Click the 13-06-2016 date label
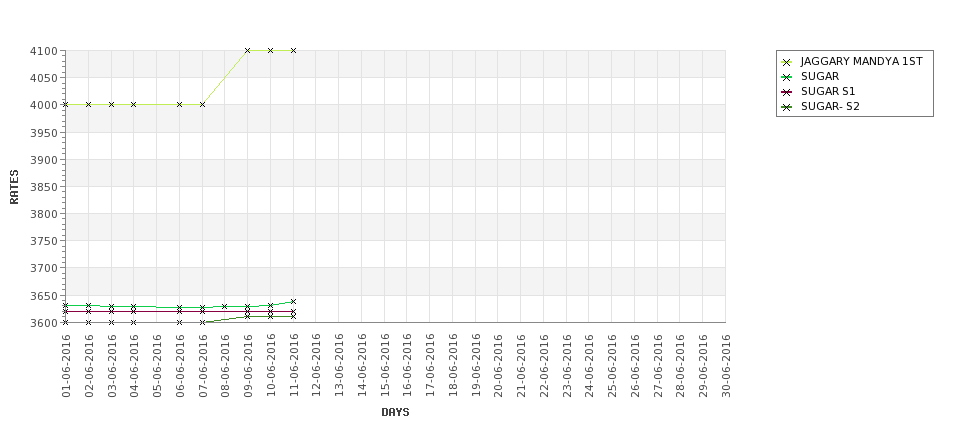 click(x=339, y=366)
